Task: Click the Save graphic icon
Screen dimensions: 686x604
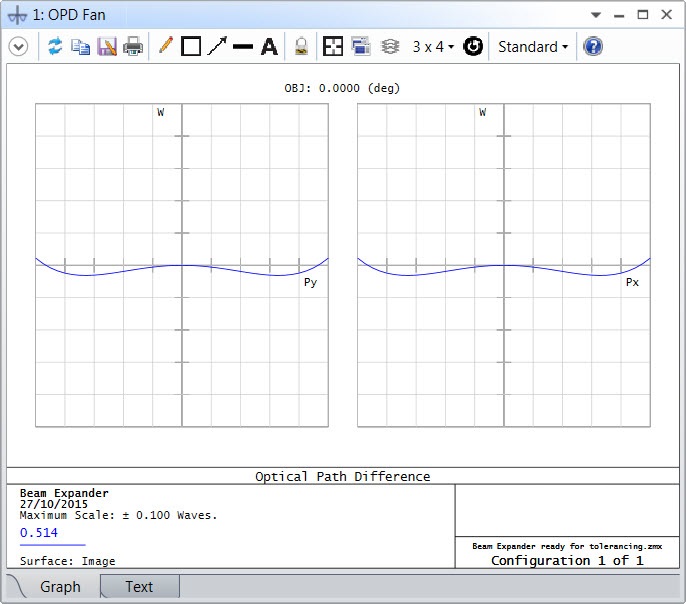Action: point(107,46)
